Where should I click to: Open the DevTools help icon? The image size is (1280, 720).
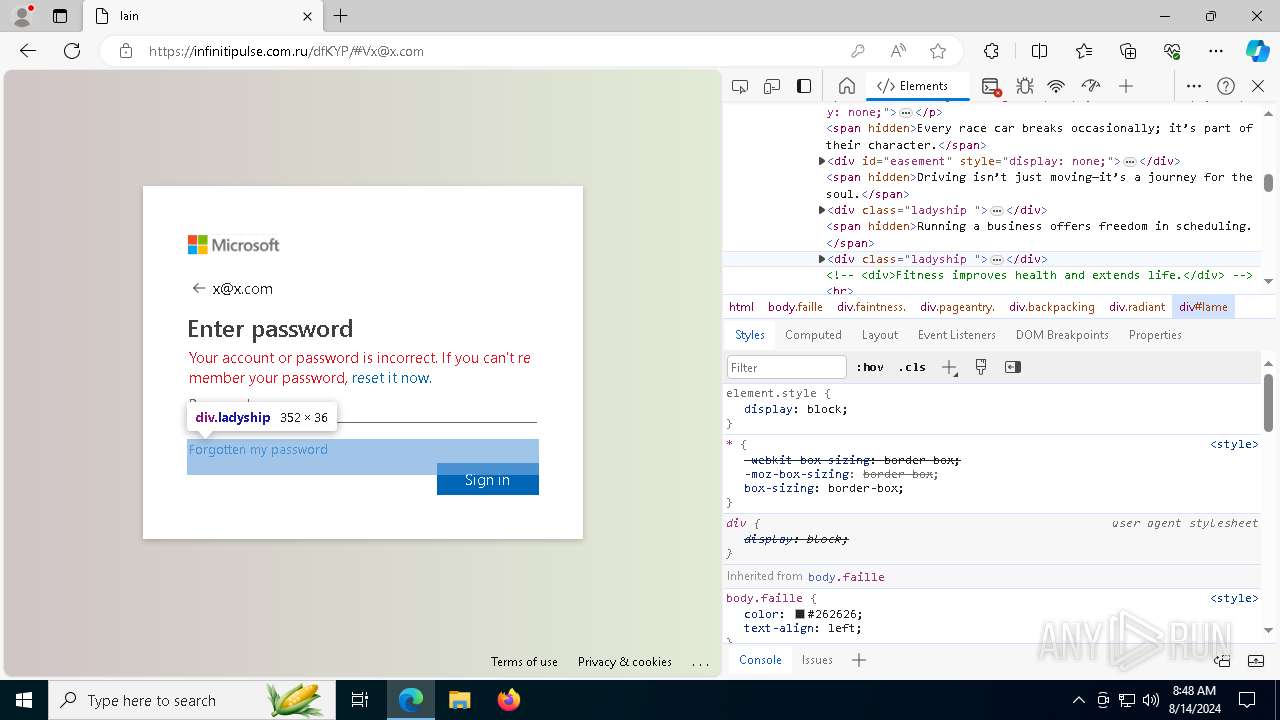(1226, 86)
